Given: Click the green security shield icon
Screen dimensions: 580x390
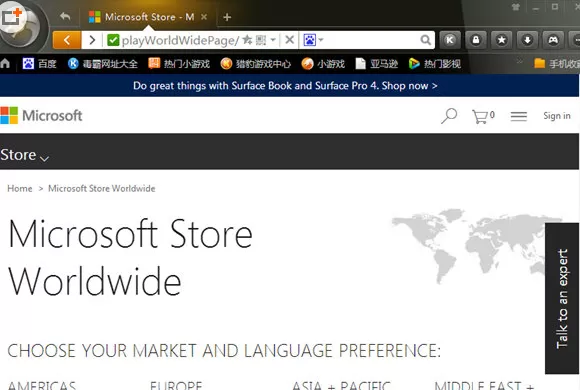Looking at the screenshot, I should click(113, 40).
